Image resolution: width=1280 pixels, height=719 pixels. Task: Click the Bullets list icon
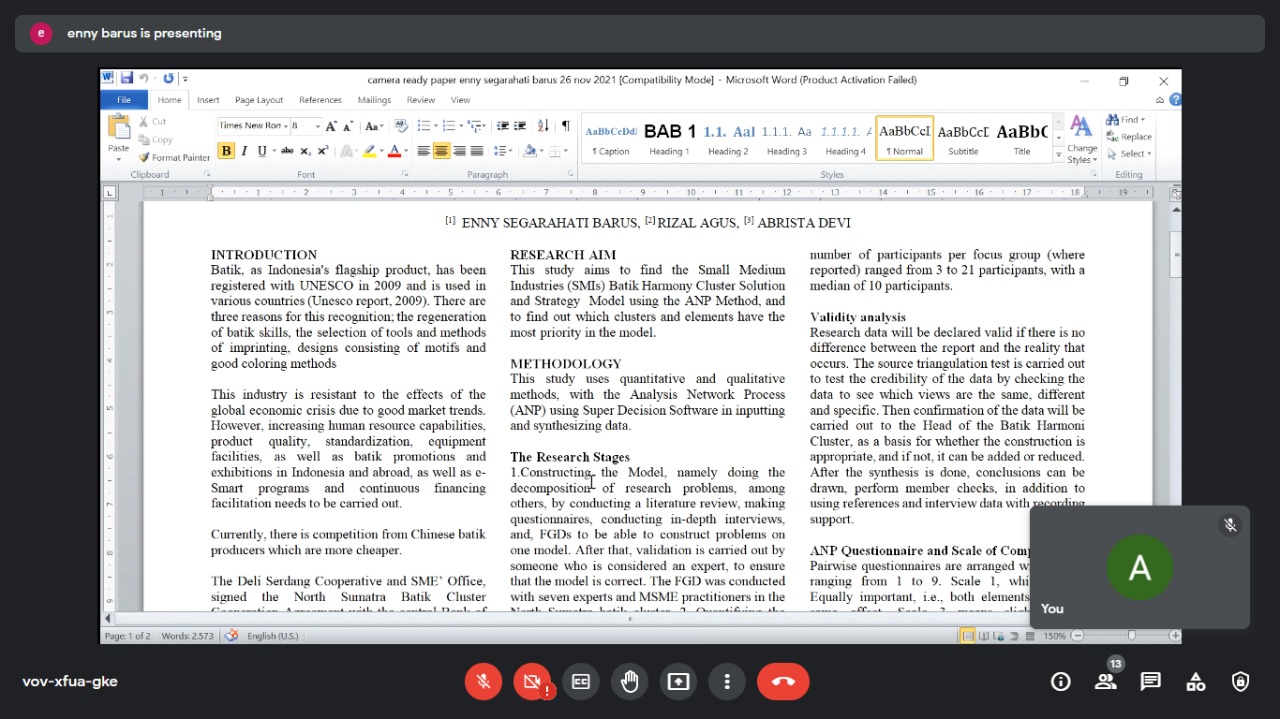click(x=426, y=126)
